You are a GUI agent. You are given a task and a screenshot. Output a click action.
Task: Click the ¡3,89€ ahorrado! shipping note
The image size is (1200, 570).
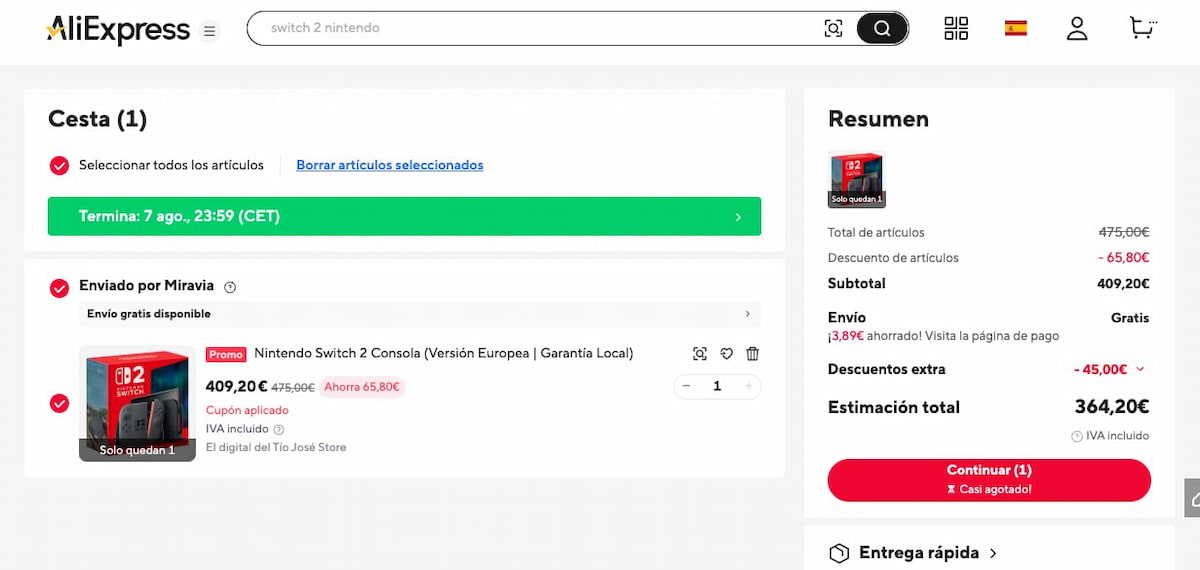(943, 336)
